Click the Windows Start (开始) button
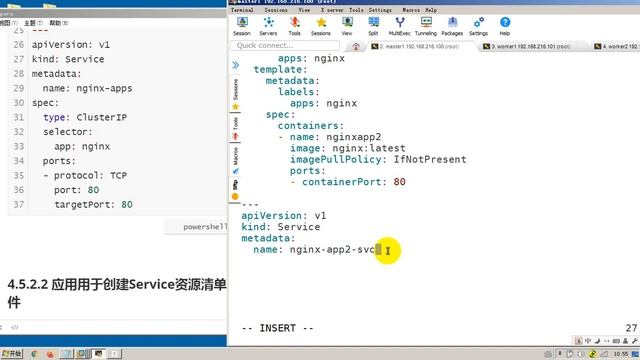The width and height of the screenshot is (640, 360). coord(12,353)
